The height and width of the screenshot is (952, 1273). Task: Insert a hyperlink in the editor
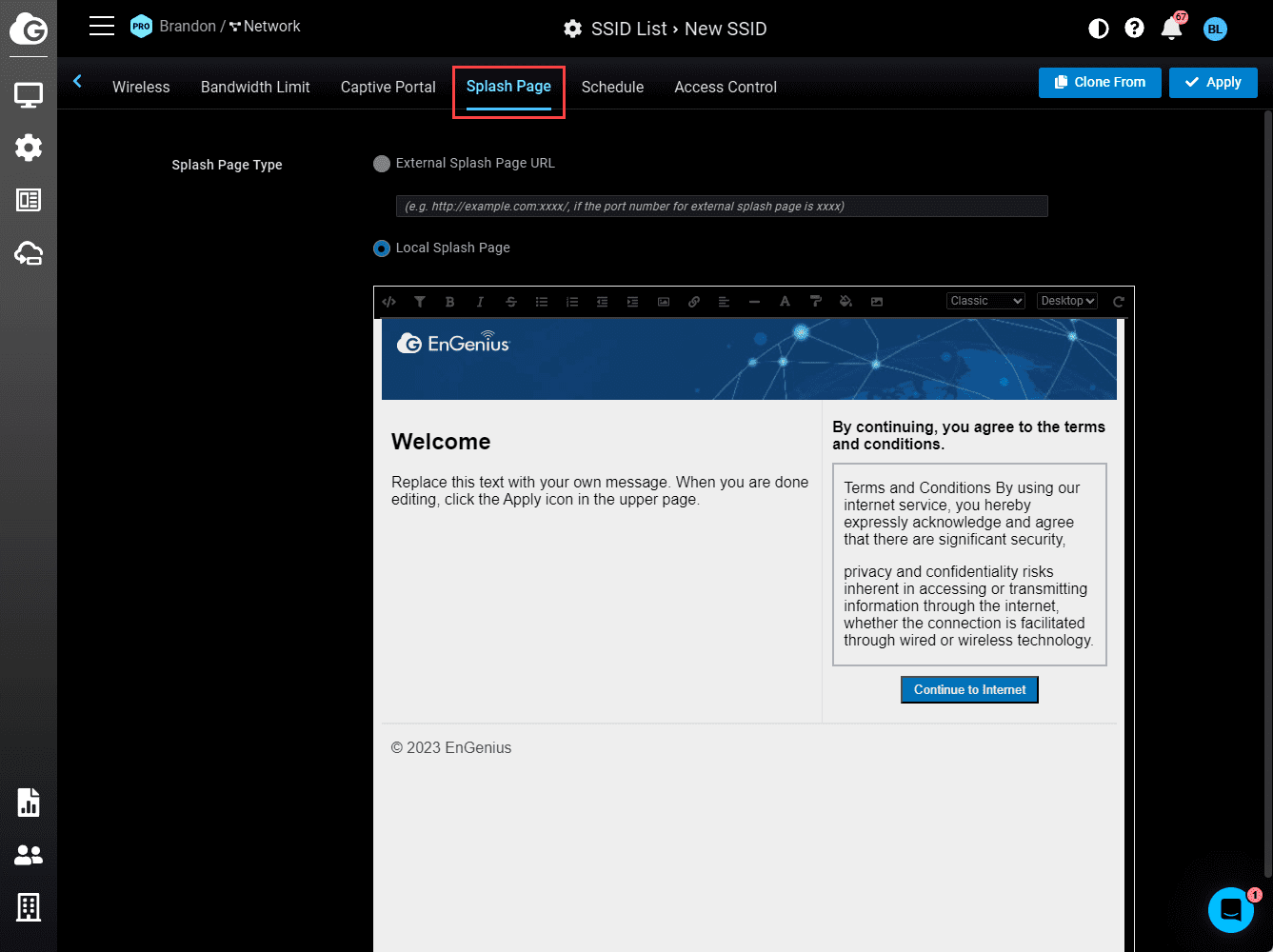694,302
